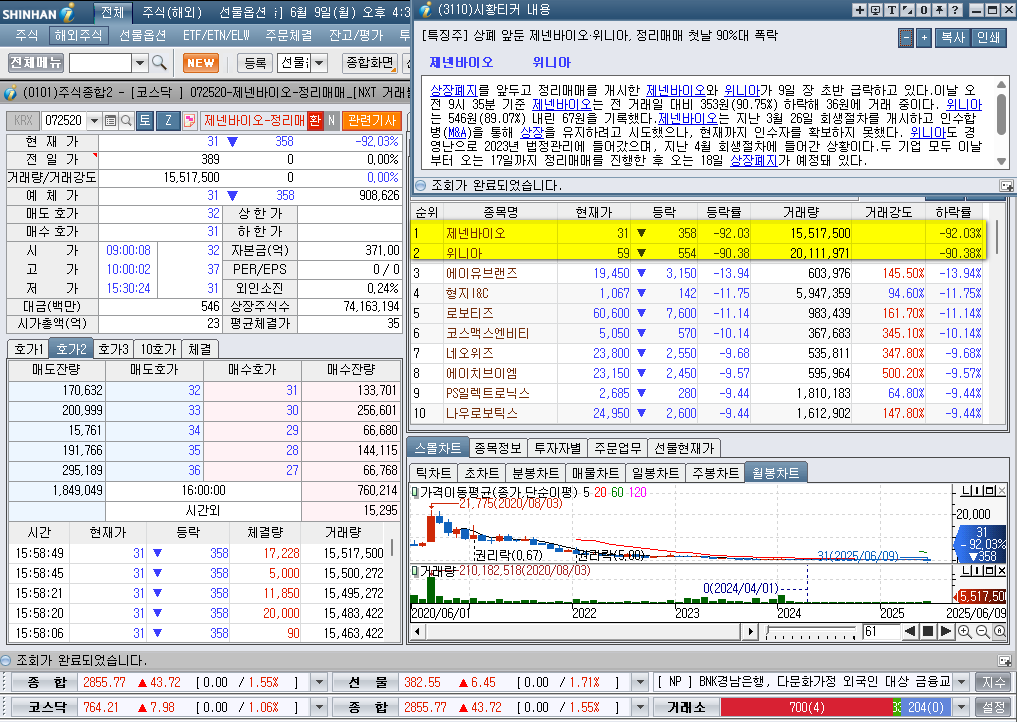Zoom out the chart with magnifier minus

[982, 631]
